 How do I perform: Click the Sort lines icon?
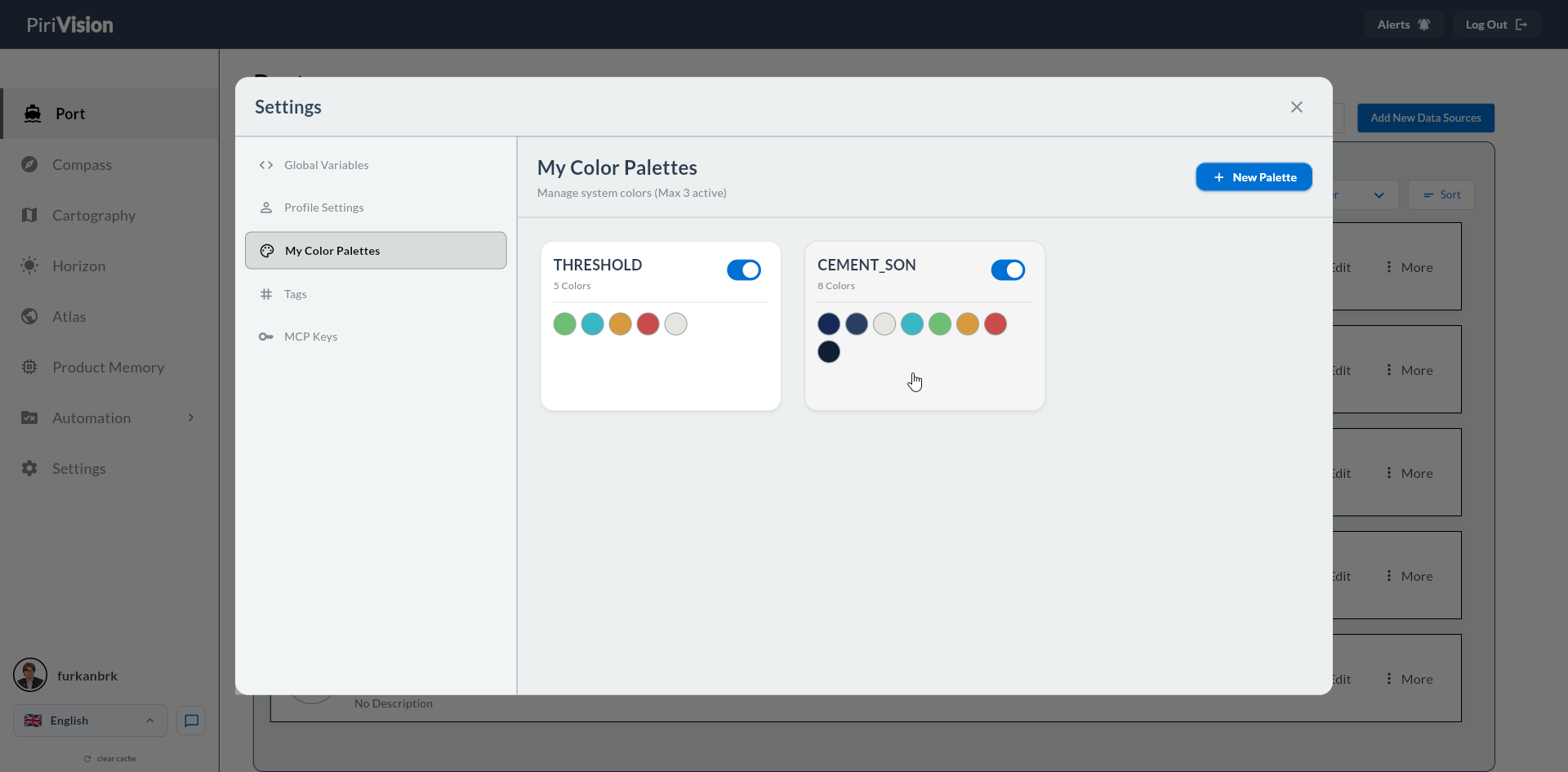tap(1428, 195)
